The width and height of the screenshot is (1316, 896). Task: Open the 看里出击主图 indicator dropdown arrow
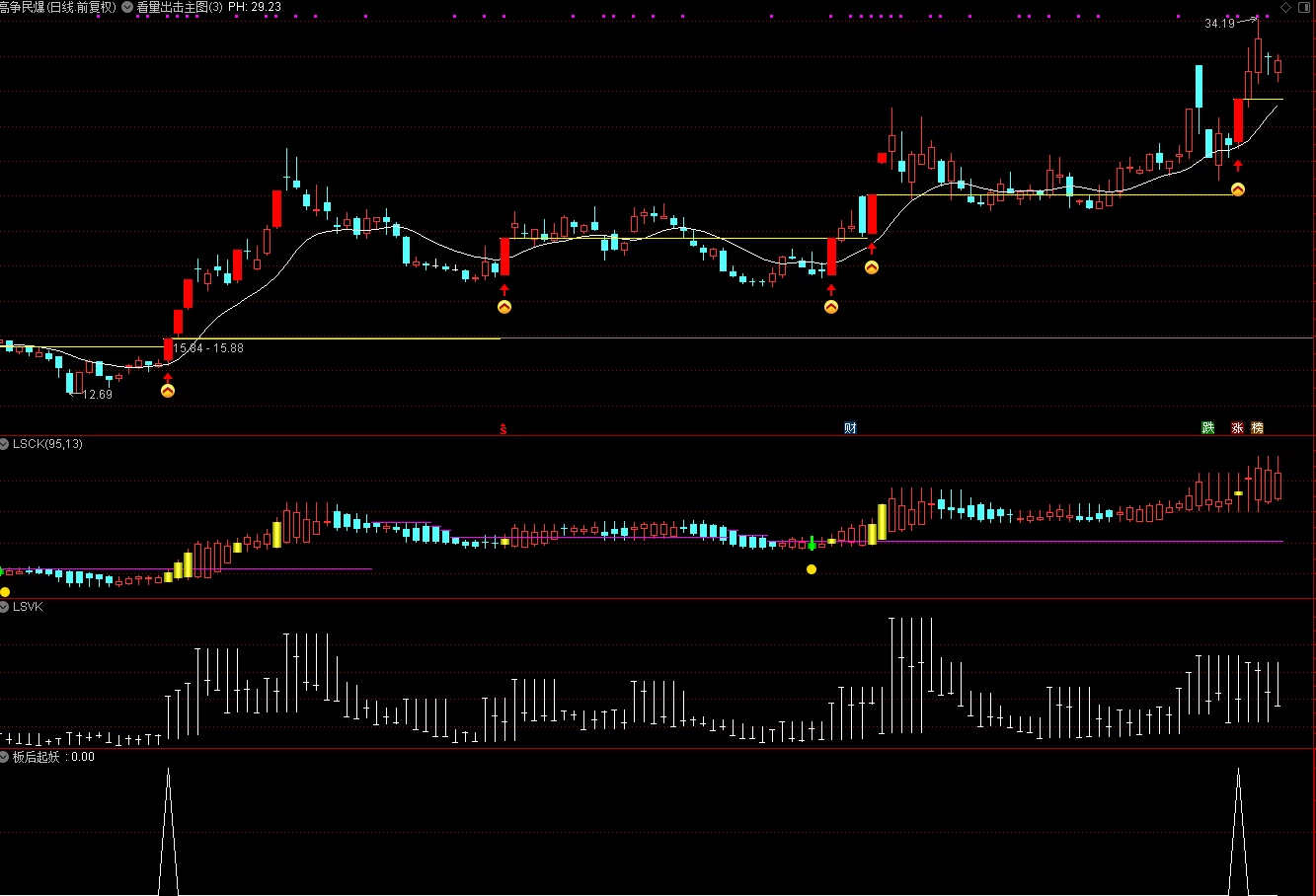(127, 7)
